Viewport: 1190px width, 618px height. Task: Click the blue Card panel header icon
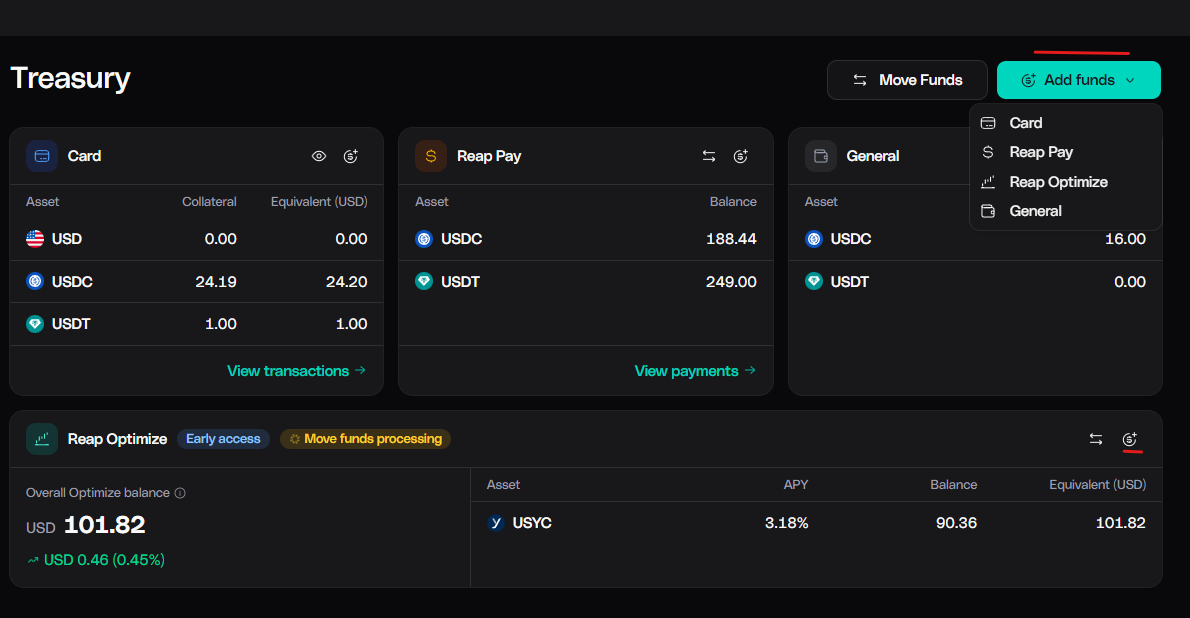42,156
